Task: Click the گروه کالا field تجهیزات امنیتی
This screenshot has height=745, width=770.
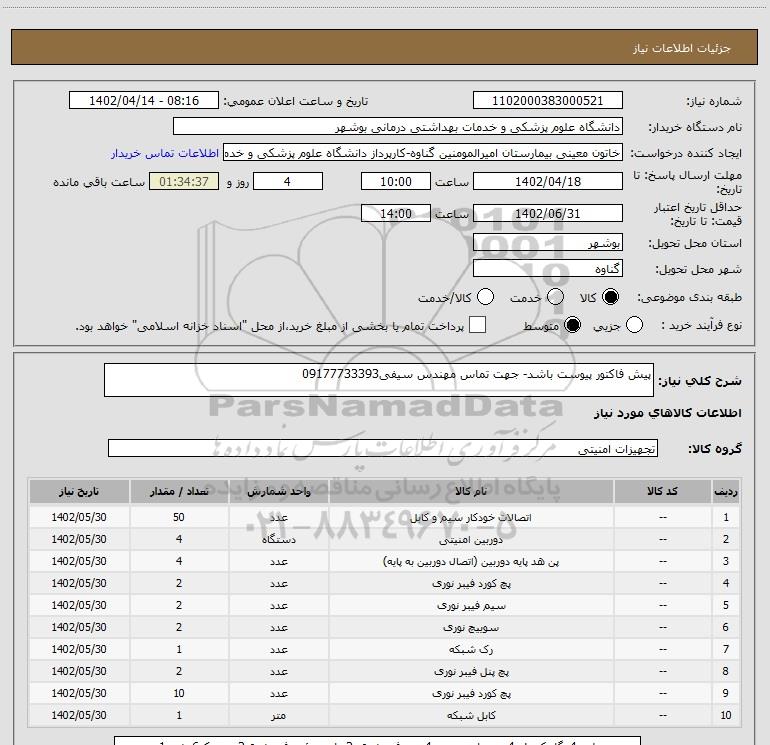Action: (x=383, y=449)
